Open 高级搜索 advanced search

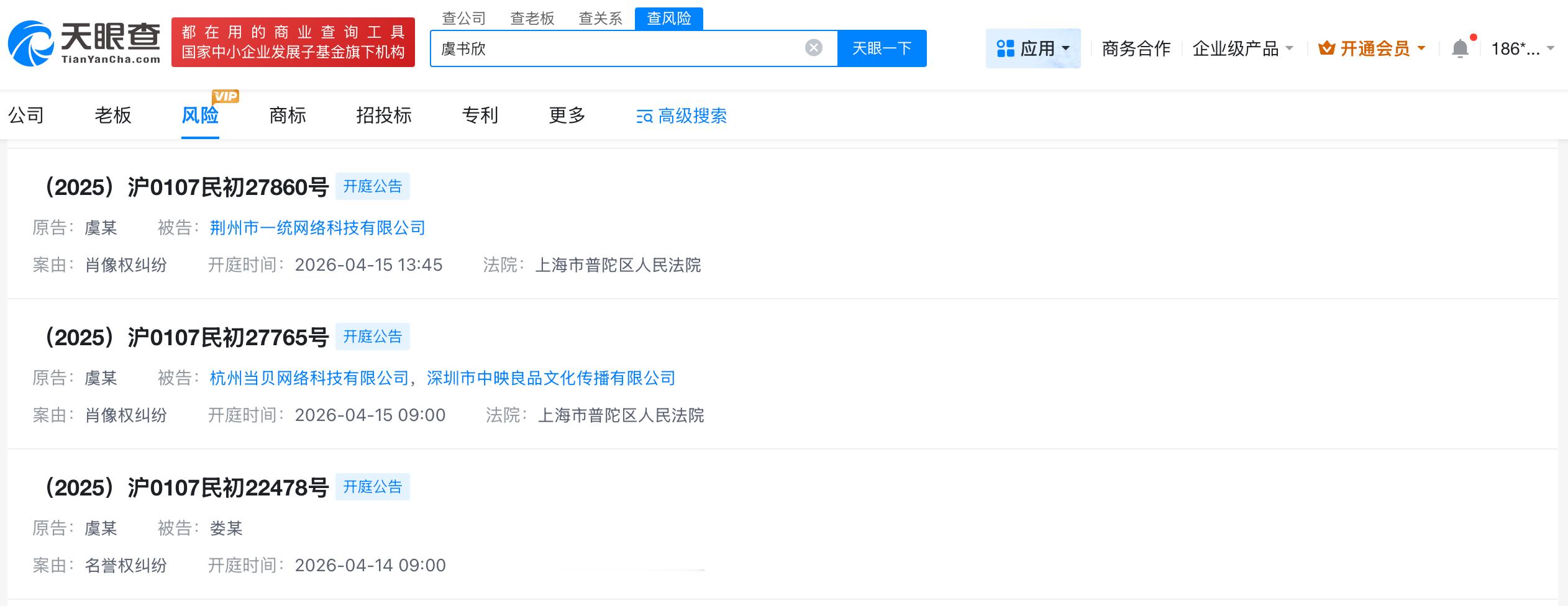tap(681, 116)
